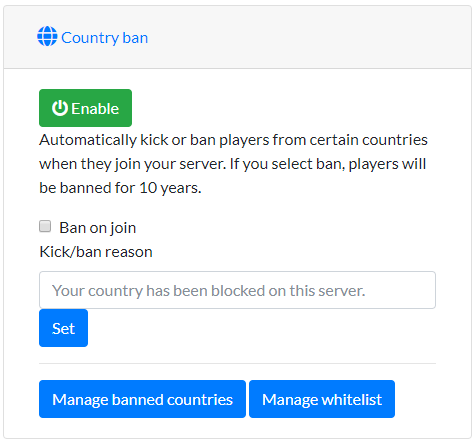Click the 'Ban on join' label text

coord(98,228)
